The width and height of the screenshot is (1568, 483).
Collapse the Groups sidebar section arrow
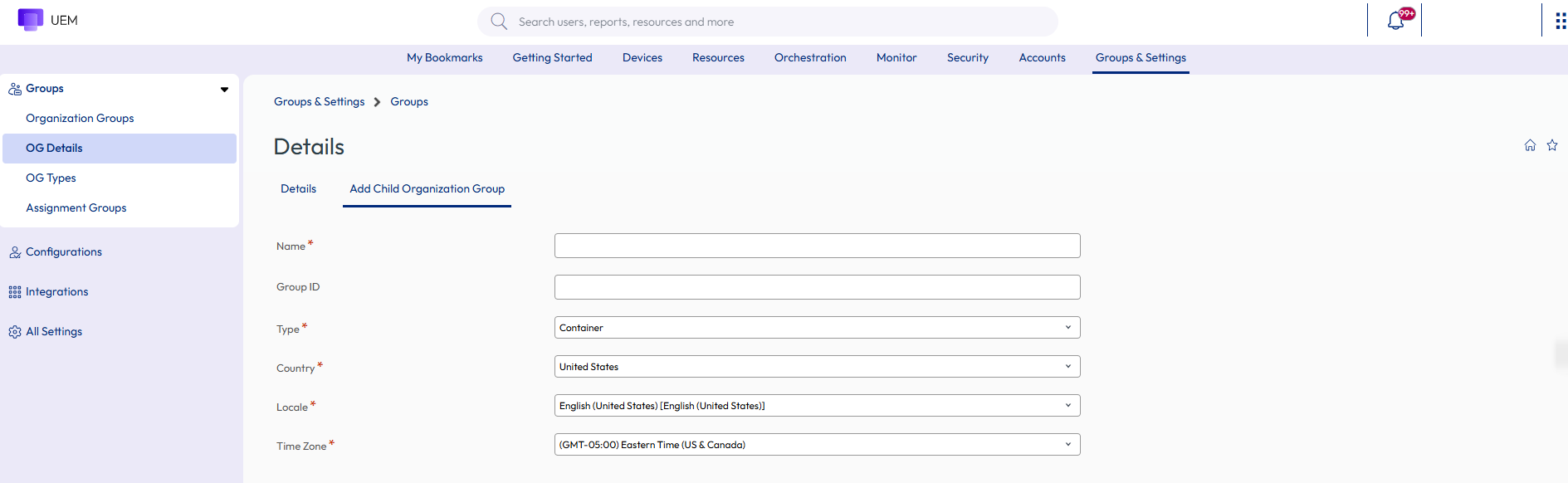coord(224,90)
